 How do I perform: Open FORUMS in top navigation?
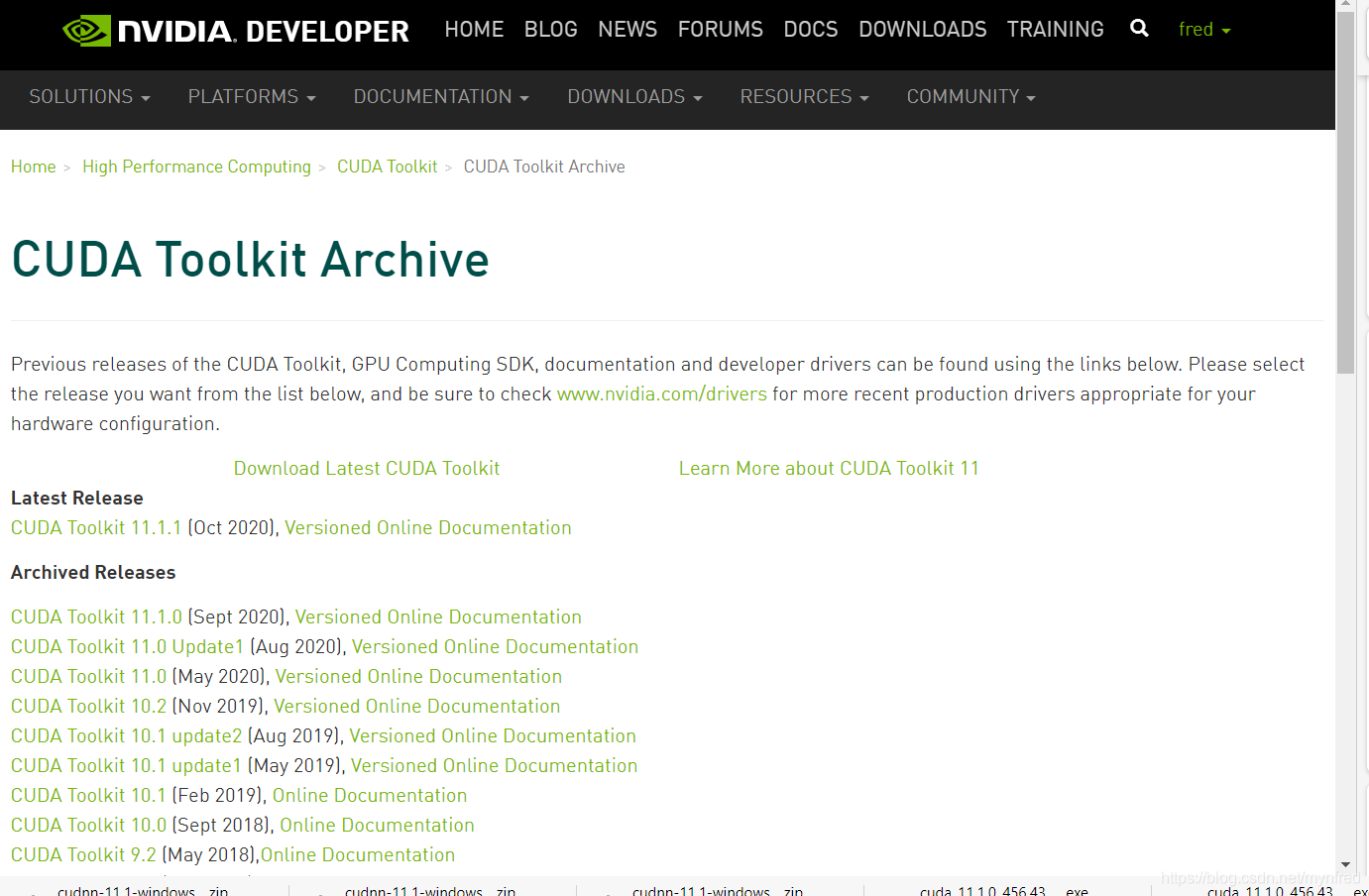pos(721,30)
